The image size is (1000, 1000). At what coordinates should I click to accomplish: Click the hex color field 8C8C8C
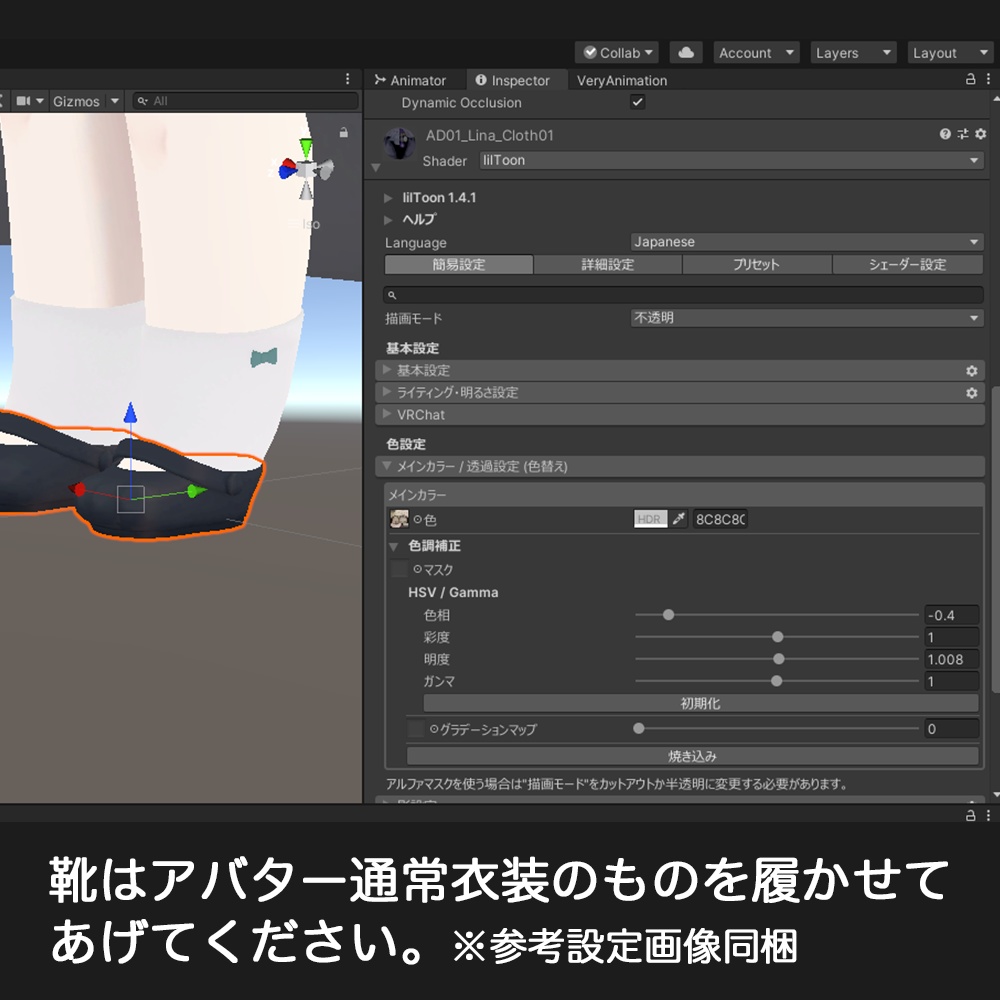click(719, 519)
